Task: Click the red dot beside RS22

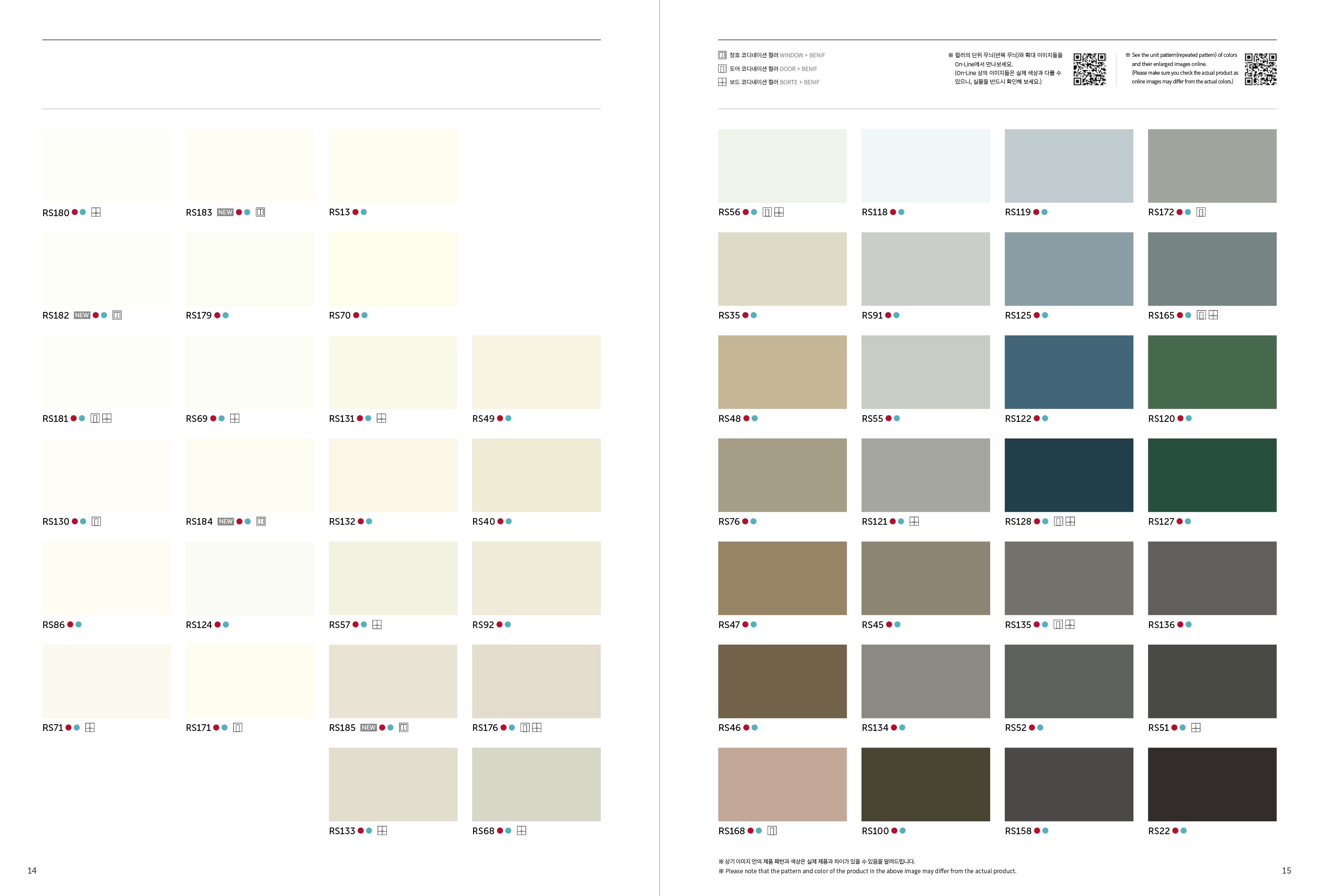Action: (1176, 831)
